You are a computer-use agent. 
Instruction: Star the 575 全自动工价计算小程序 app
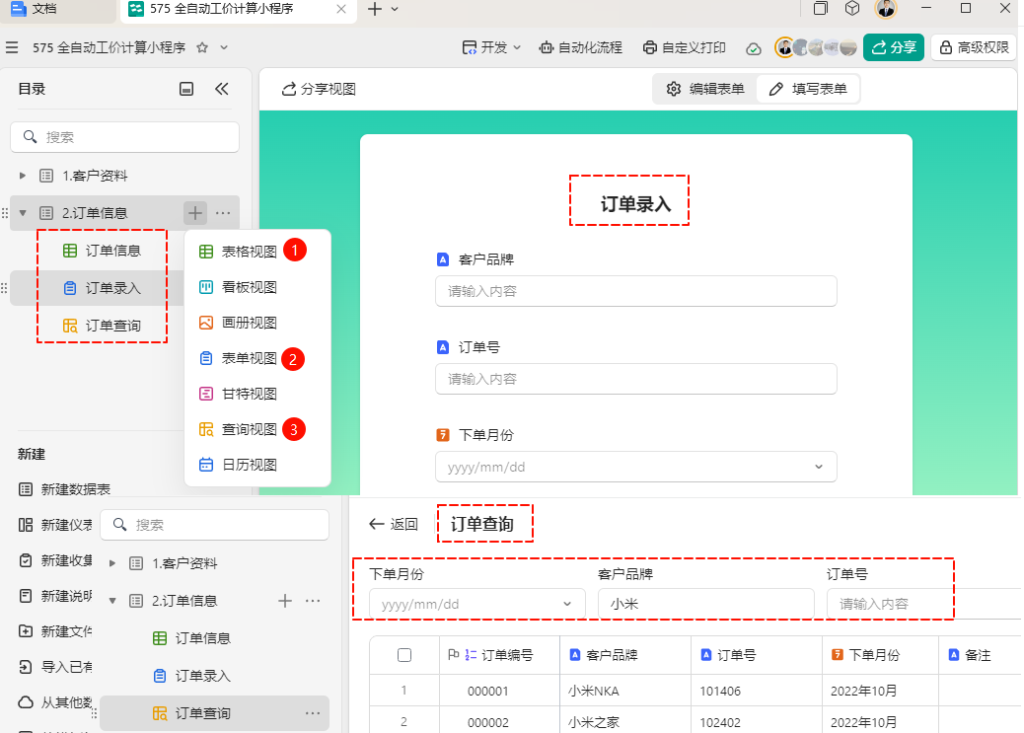coord(202,48)
